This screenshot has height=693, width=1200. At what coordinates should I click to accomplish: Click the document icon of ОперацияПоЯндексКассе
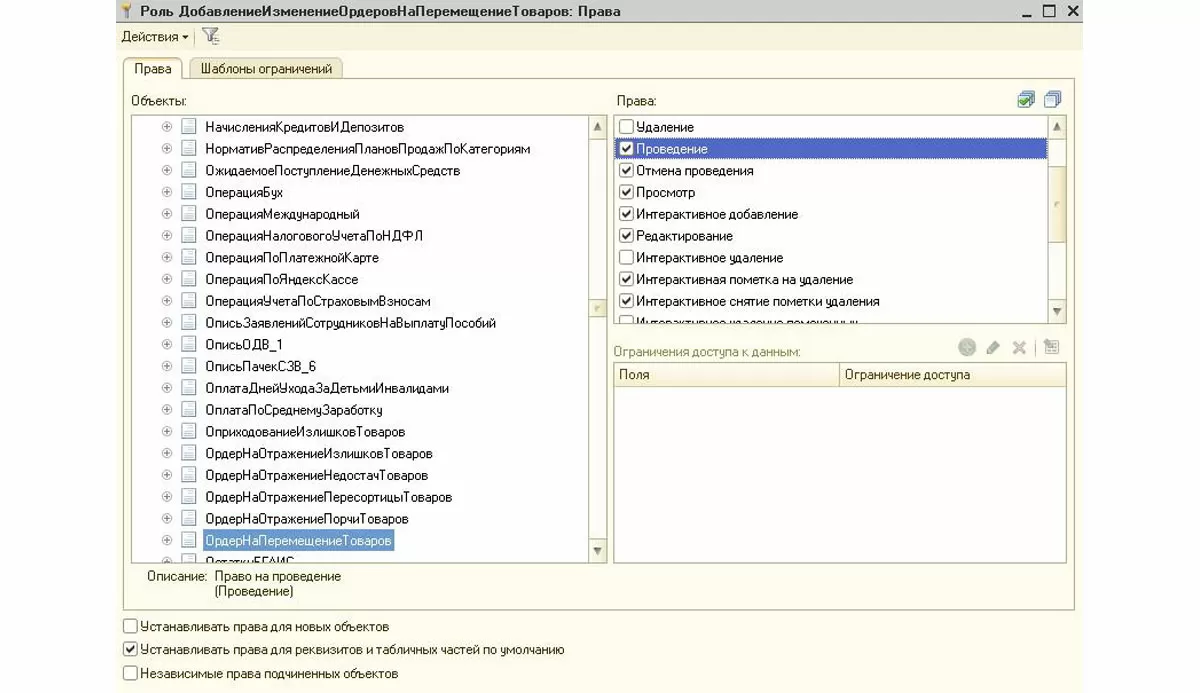pos(189,279)
